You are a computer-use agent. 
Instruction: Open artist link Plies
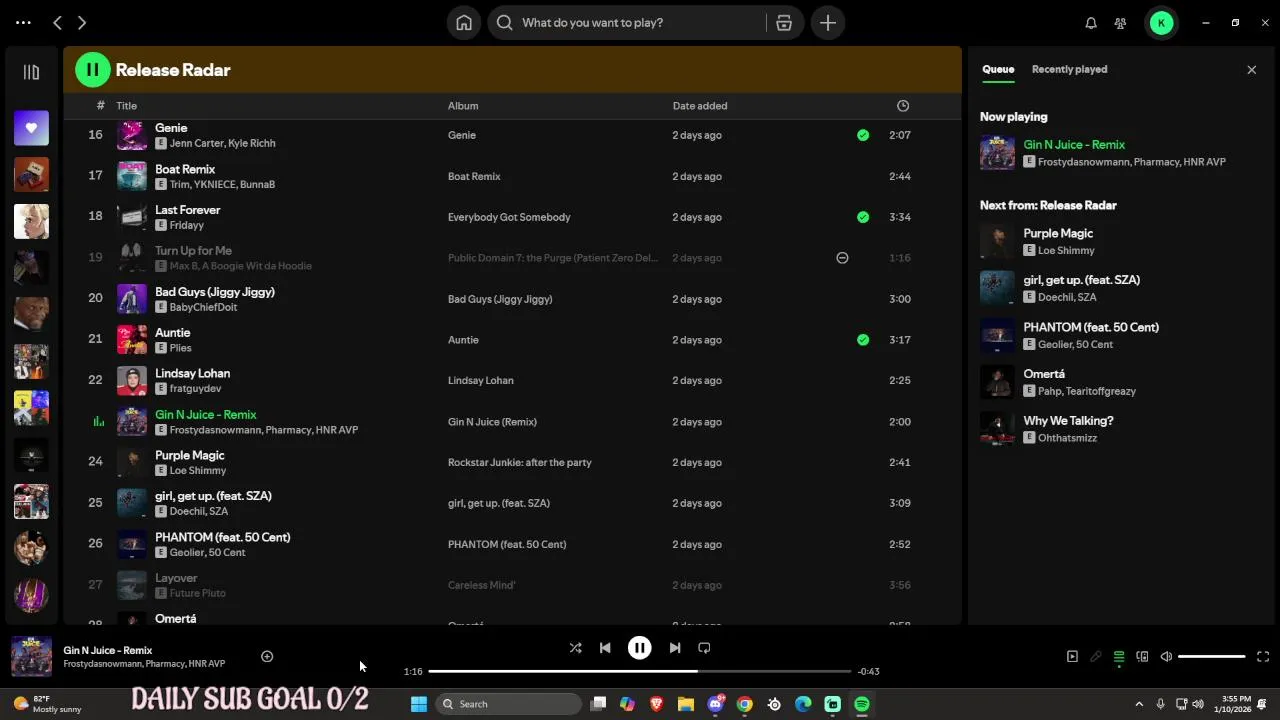[180, 348]
